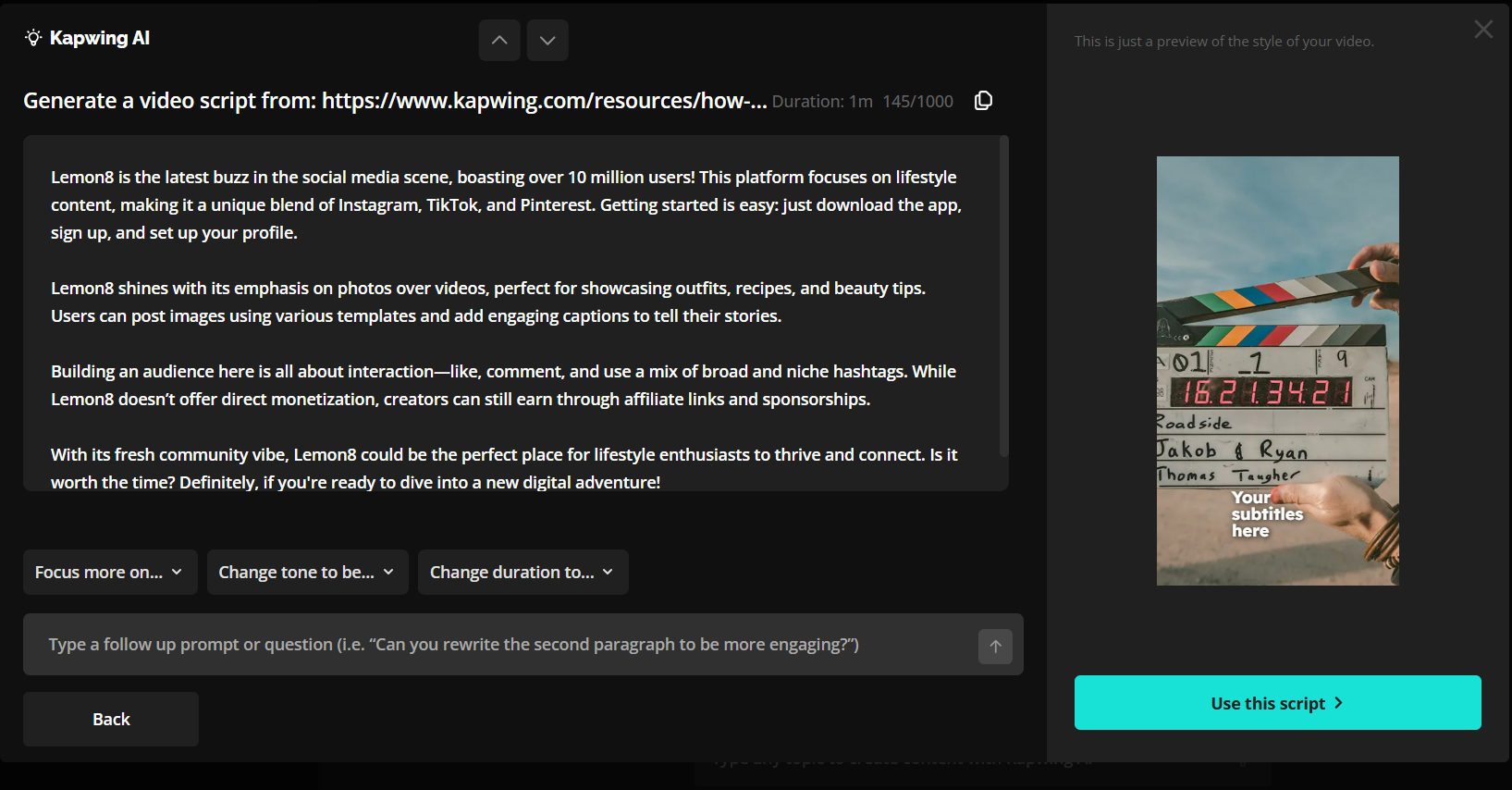Image resolution: width=1512 pixels, height=790 pixels.
Task: Open the "Focus more on..." dropdown
Action: click(110, 573)
